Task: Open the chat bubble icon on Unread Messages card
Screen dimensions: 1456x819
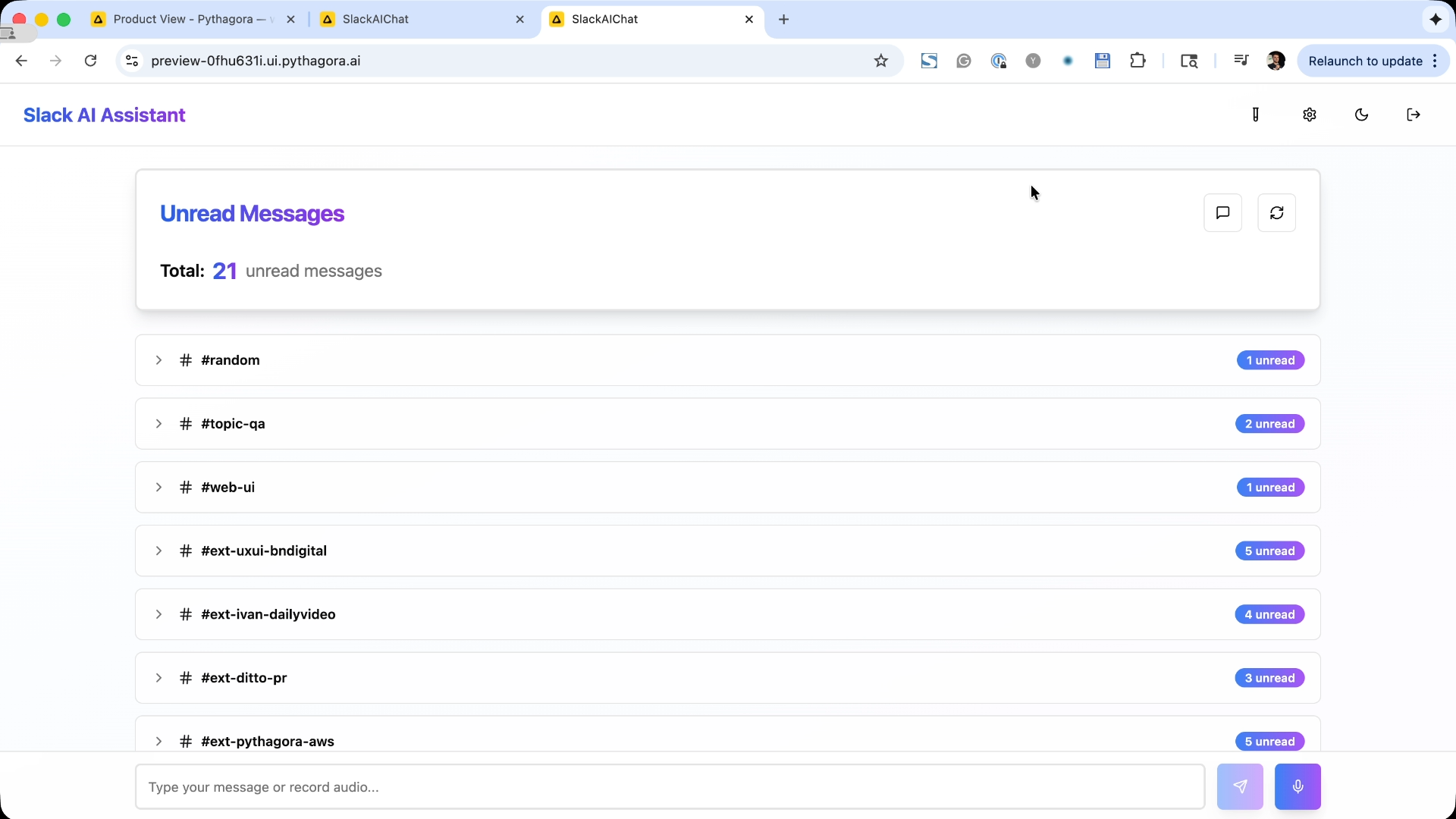Action: pyautogui.click(x=1223, y=213)
